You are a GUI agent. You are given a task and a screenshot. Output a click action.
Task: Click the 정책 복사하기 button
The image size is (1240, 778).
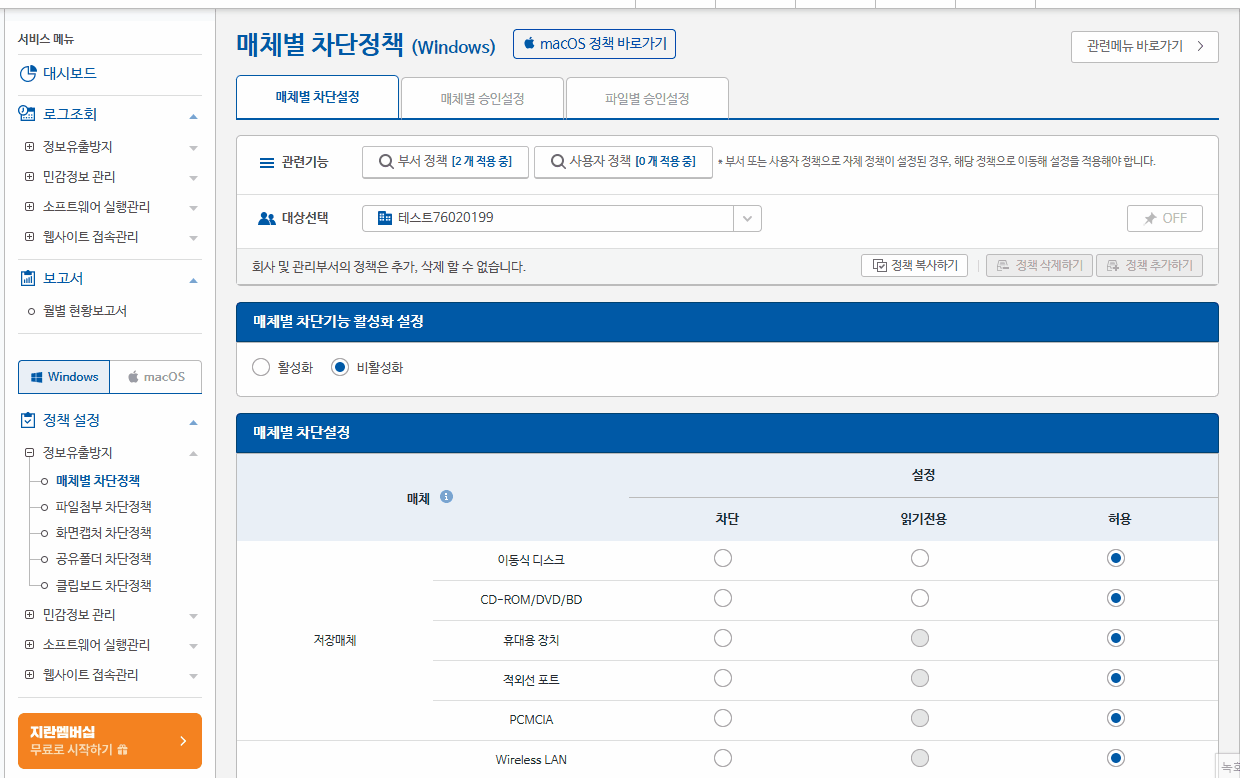[x=913, y=265]
